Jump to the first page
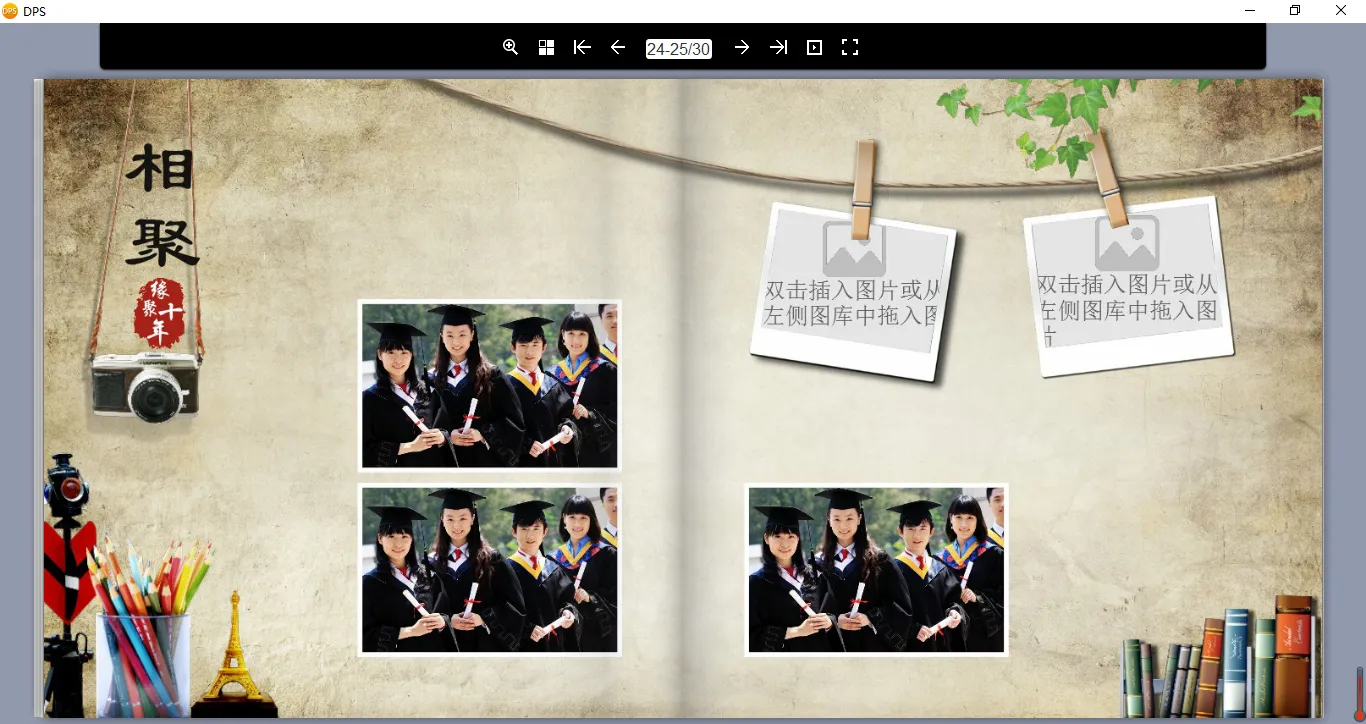This screenshot has width=1366, height=724. pyautogui.click(x=582, y=47)
